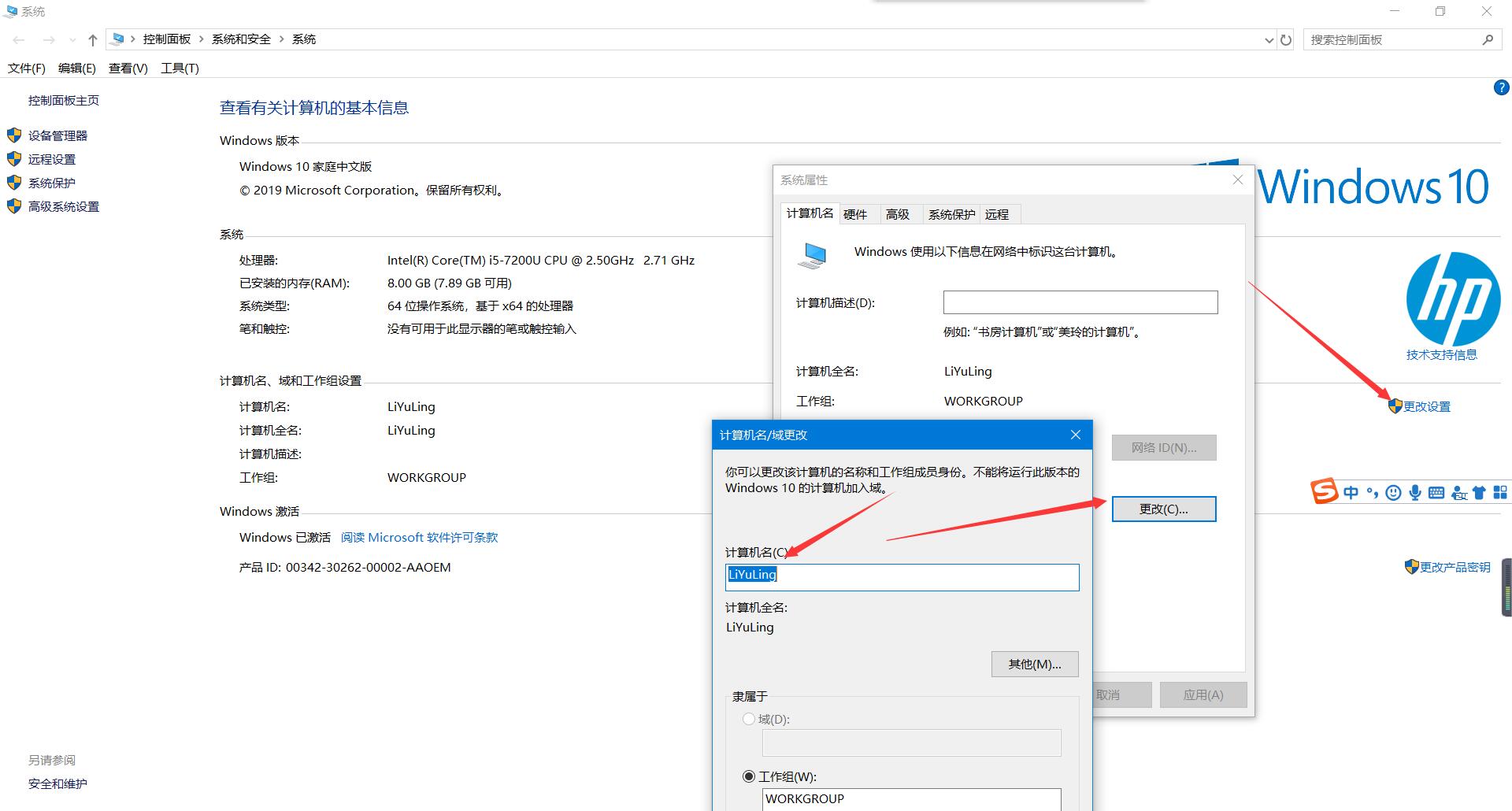This screenshot has height=811, width=1512.
Task: Click the 其他(M)... button
Action: click(1035, 665)
